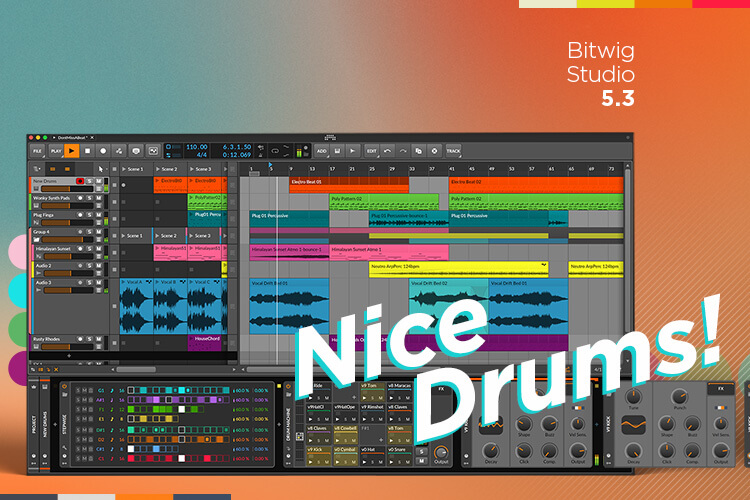Click the Record transport button
Screen dimensions: 750x500
coord(103,151)
